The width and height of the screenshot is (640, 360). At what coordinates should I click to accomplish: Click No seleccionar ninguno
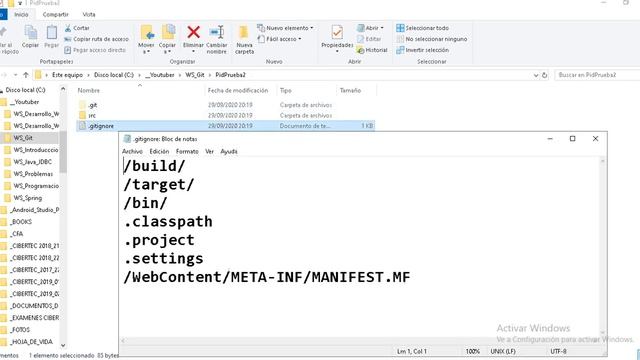(x=431, y=39)
